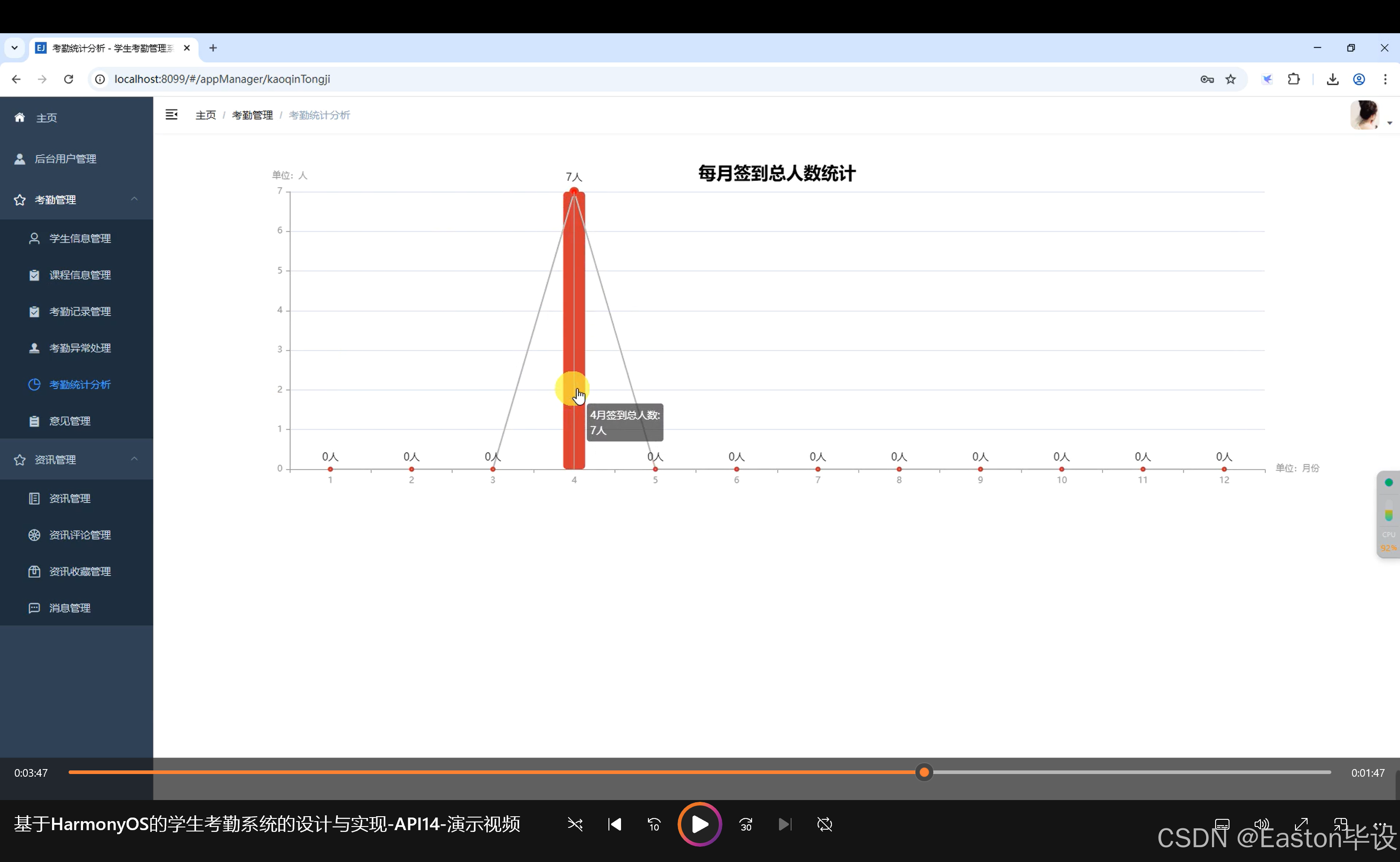This screenshot has width=1400, height=862.
Task: Collapse the 考勤管理 sidebar group
Action: [x=135, y=199]
